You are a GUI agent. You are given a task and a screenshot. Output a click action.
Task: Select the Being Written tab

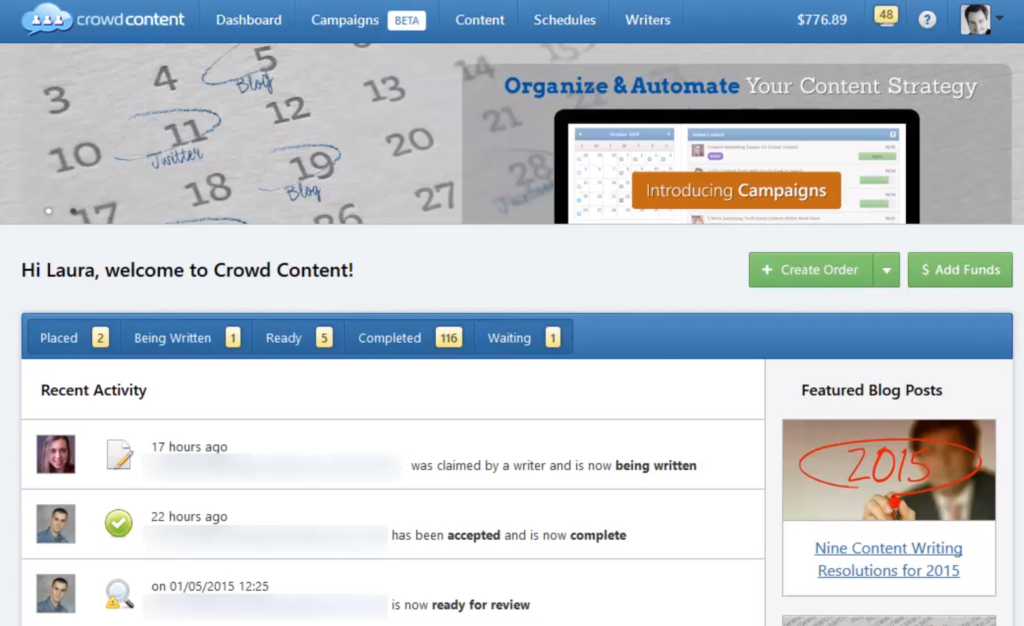(187, 337)
